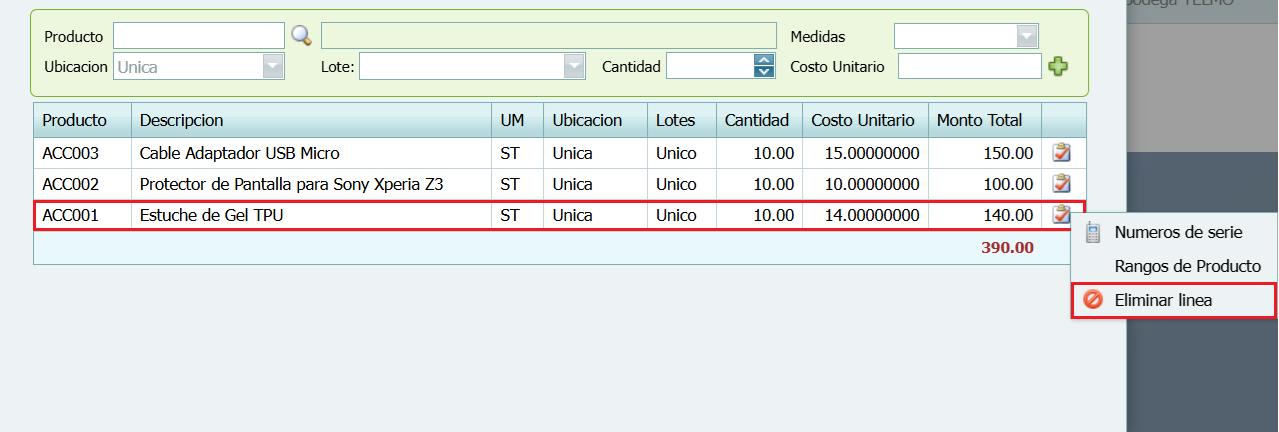Click the Costo Unitario input field
Viewport: 1279px width, 432px height.
pyautogui.click(x=970, y=66)
